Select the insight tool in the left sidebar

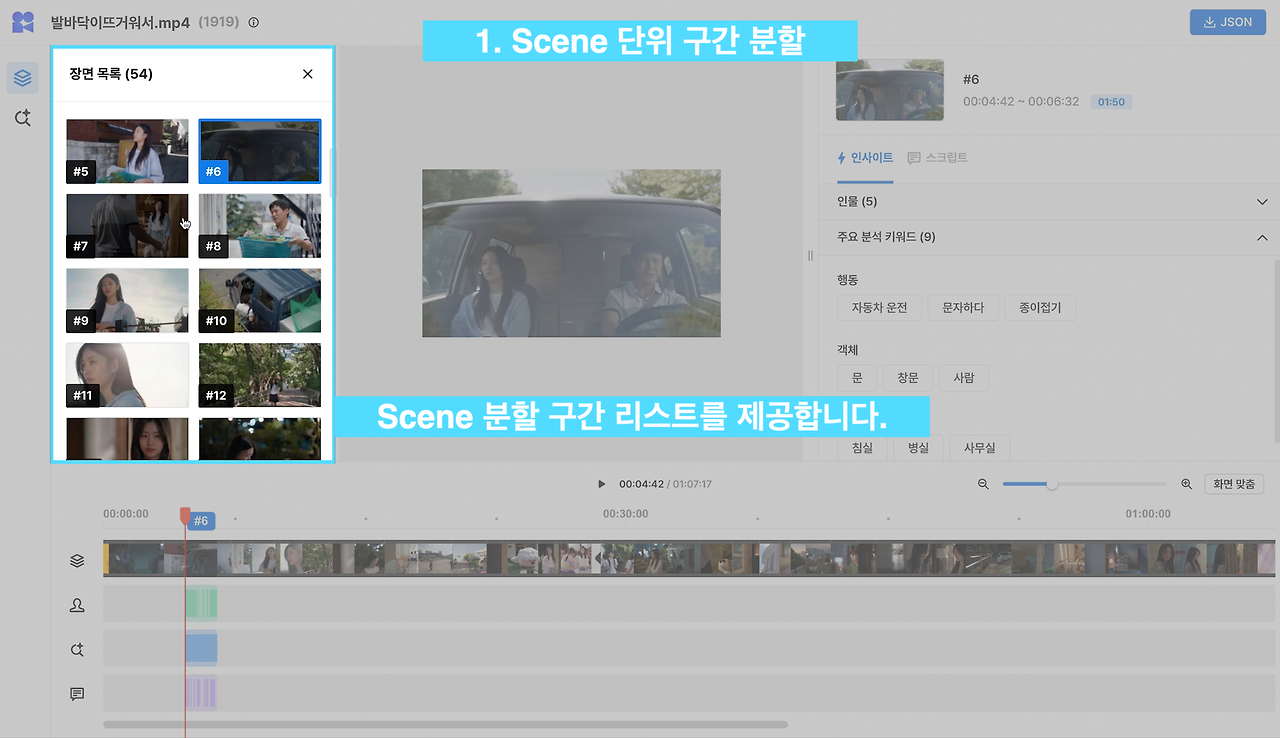click(x=22, y=118)
